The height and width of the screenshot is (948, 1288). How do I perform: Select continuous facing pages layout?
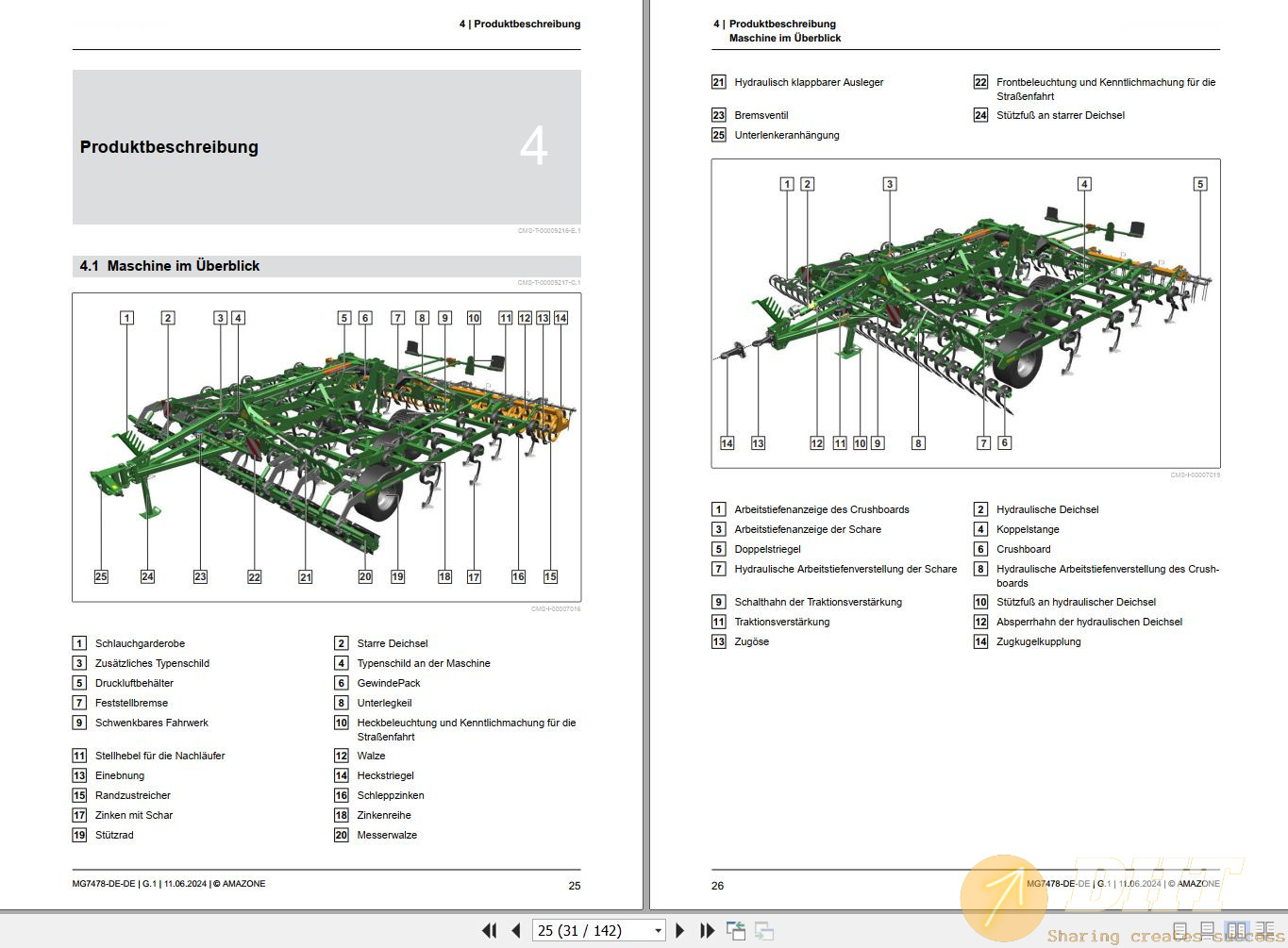coord(1265,932)
